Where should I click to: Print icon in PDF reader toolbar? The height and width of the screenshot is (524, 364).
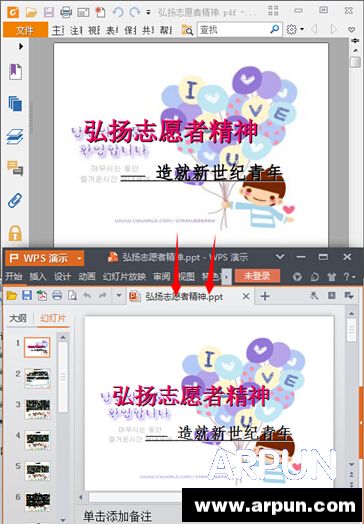(x=66, y=12)
